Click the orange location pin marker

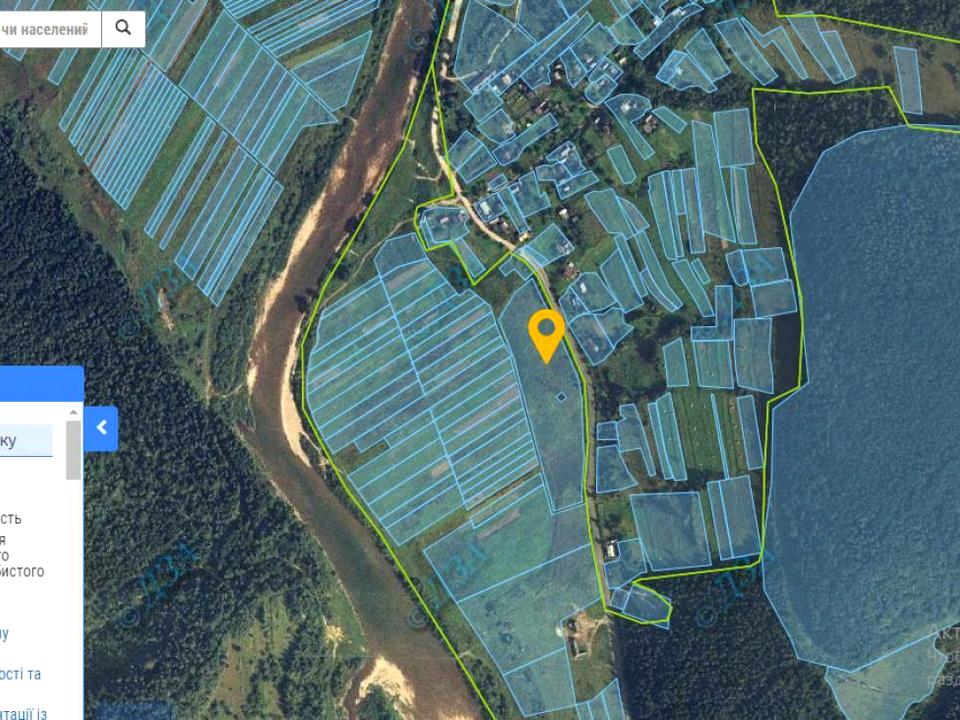tap(546, 336)
